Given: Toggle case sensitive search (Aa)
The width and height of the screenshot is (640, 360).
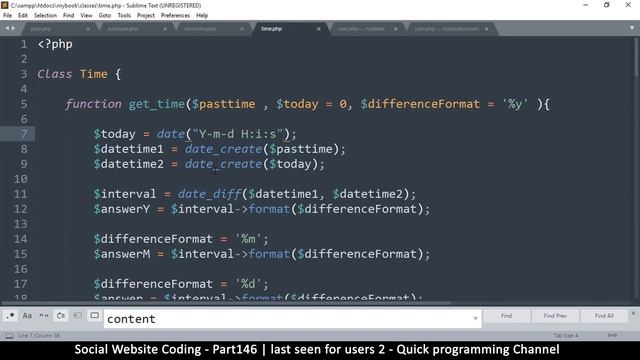Looking at the screenshot, I should (27, 316).
